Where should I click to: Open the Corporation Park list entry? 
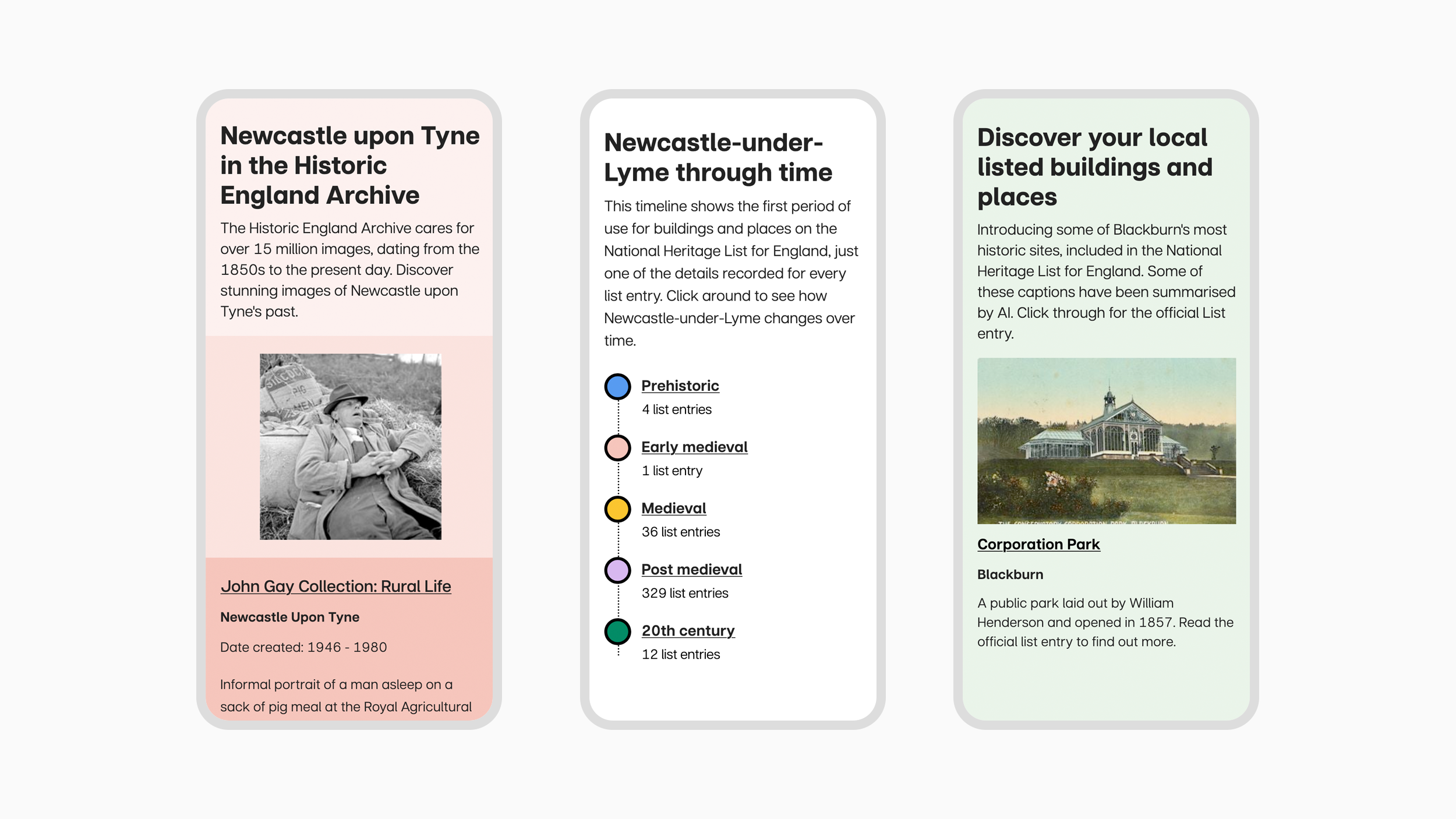click(1038, 545)
